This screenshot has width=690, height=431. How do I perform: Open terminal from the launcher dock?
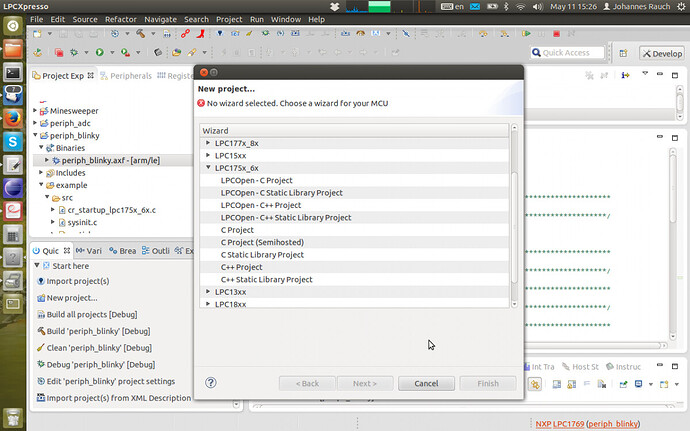click(x=13, y=72)
